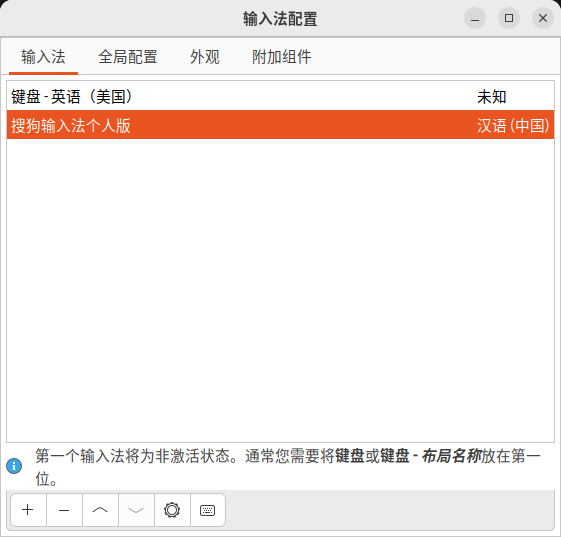Switch to the 输入法 tab
Viewport: 561px width, 537px height.
(x=43, y=57)
